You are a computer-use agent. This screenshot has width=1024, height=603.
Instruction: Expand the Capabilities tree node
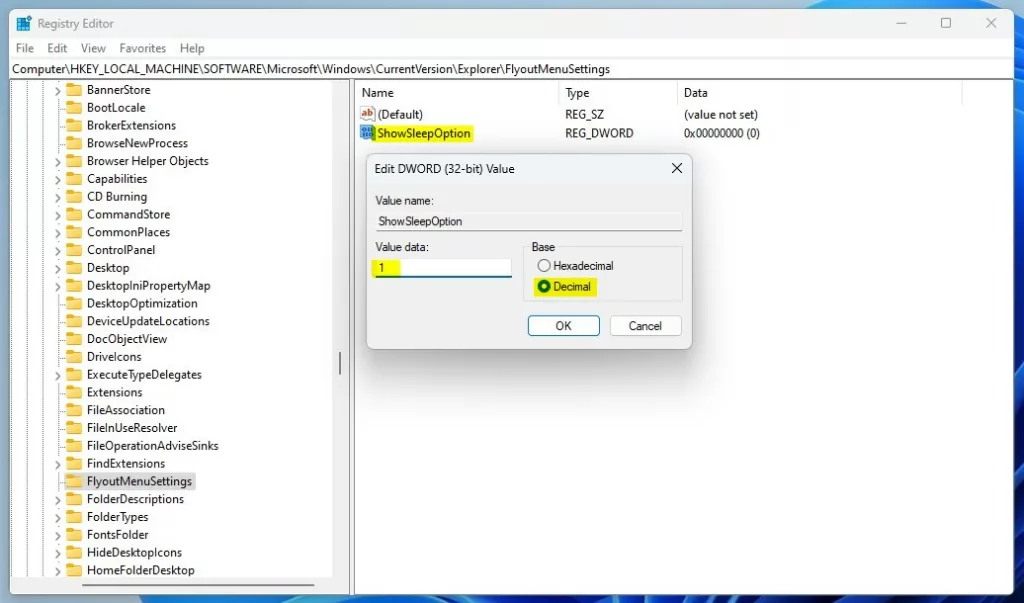57,179
